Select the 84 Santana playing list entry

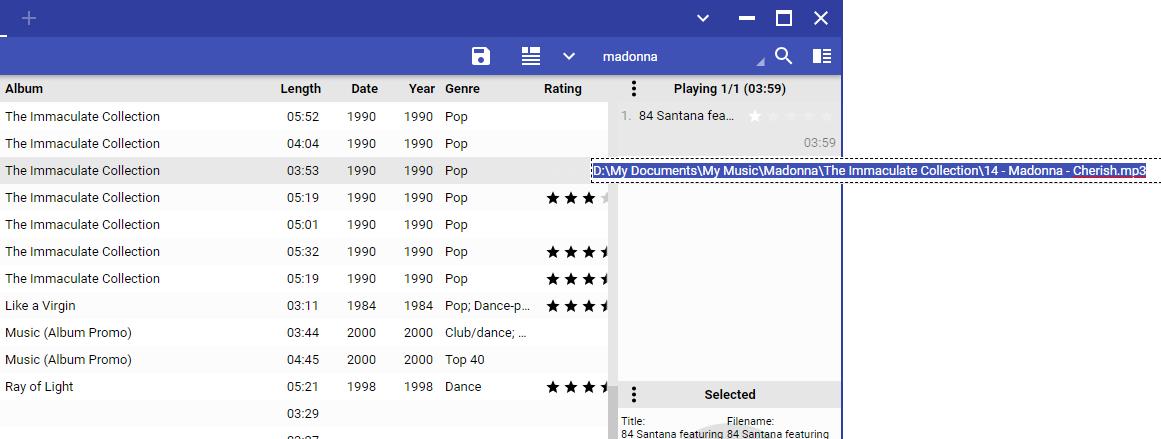point(686,116)
